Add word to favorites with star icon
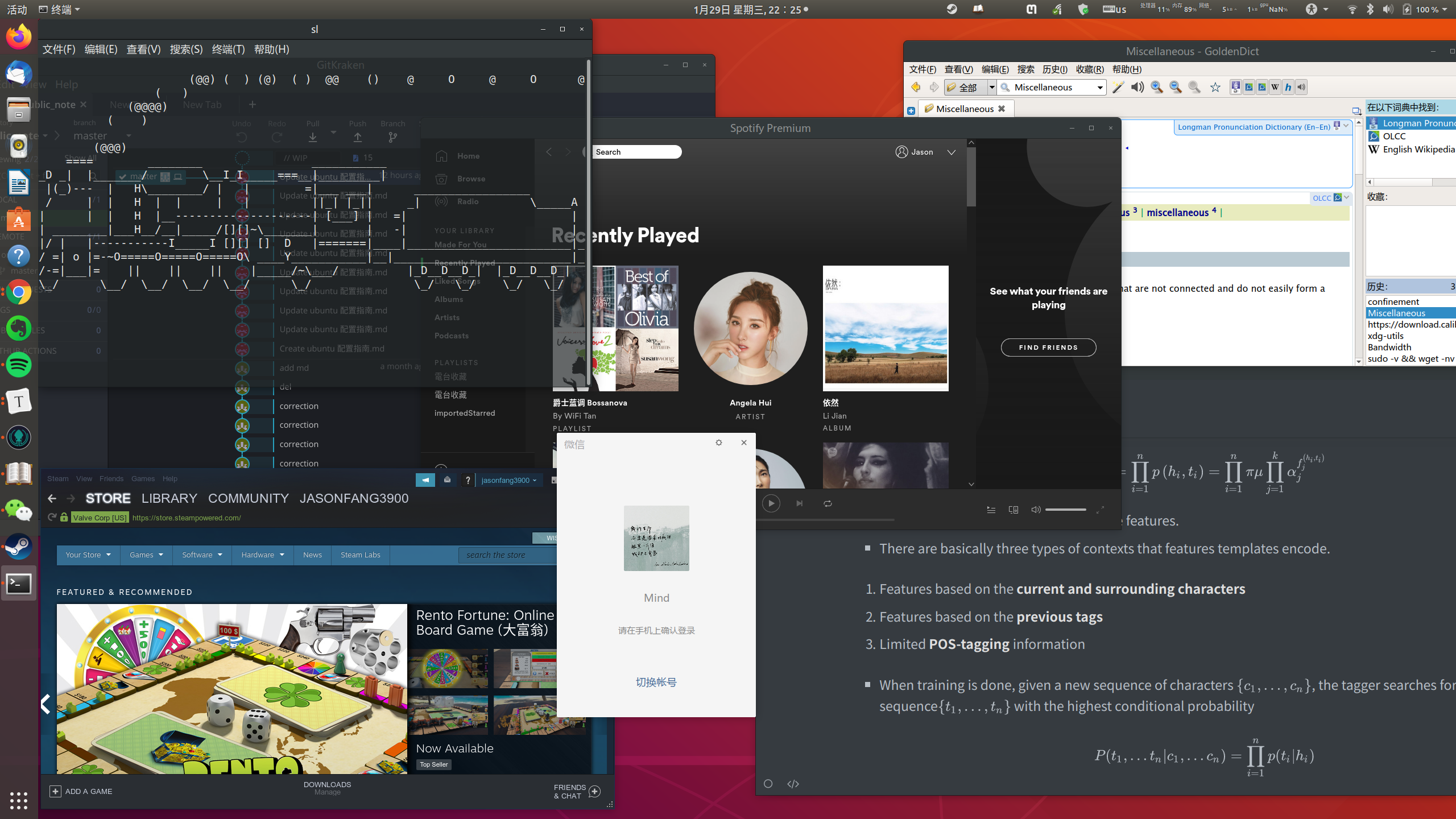This screenshot has height=819, width=1456. (1215, 87)
